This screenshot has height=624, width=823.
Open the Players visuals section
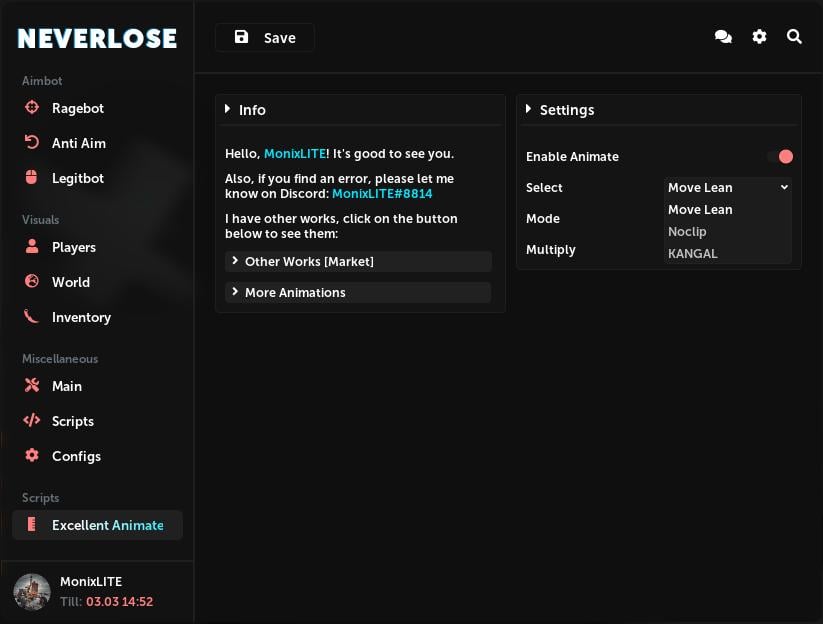[x=31, y=247]
